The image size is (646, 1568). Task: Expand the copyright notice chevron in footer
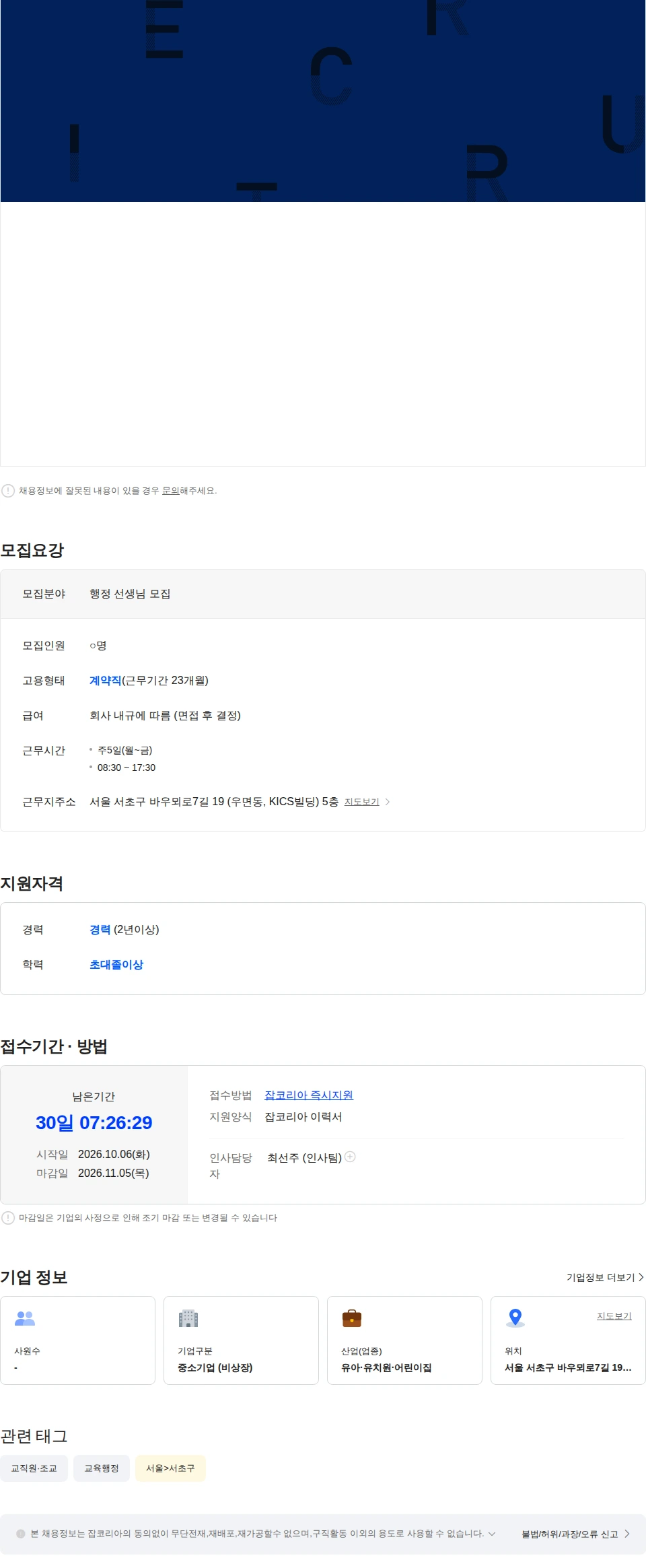(x=492, y=1534)
